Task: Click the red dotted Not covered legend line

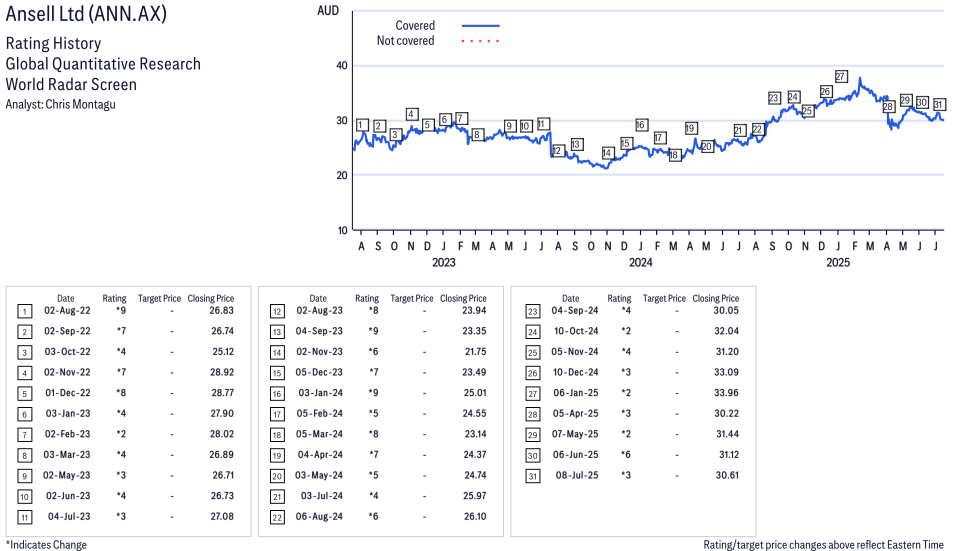Action: (481, 41)
